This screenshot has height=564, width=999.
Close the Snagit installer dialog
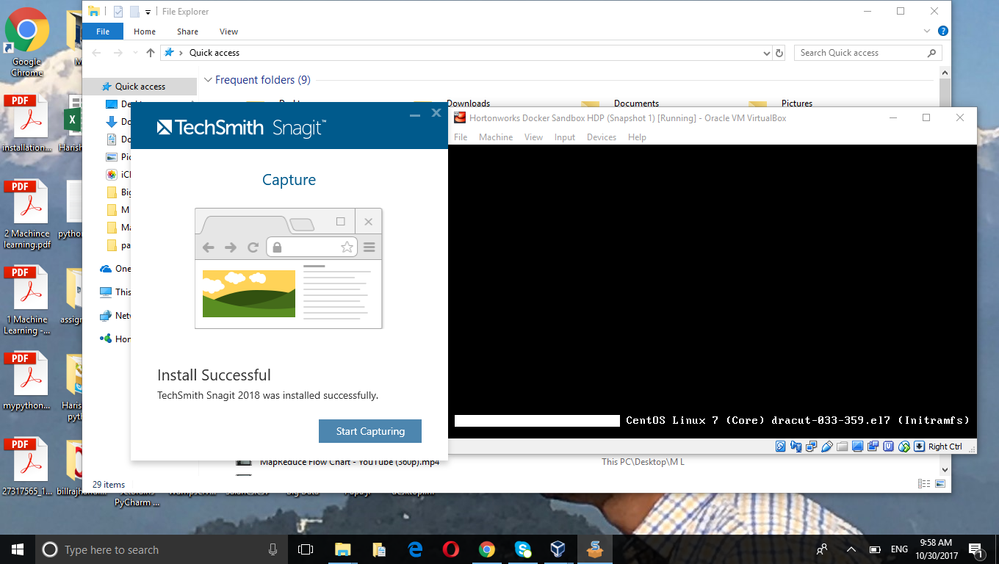click(436, 113)
